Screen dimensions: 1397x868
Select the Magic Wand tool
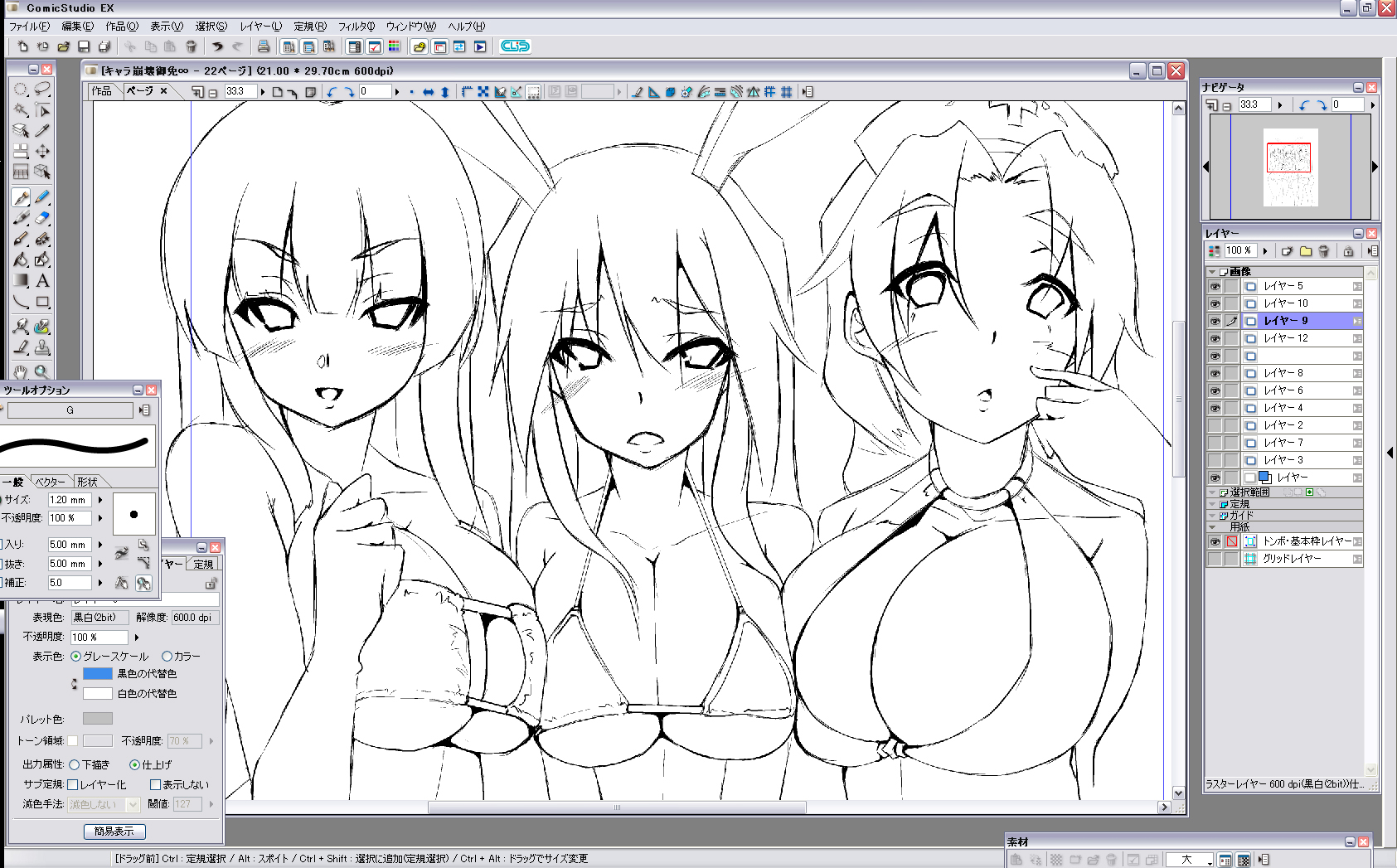[x=21, y=110]
